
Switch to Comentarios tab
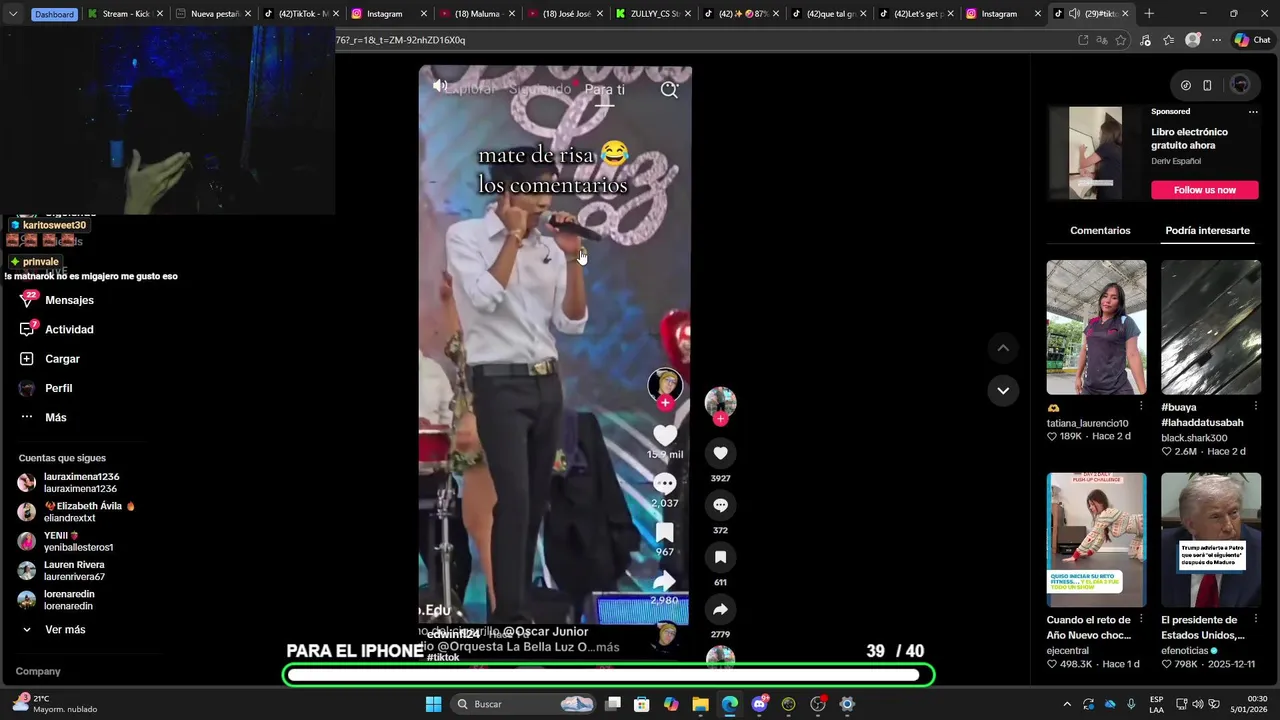click(x=1100, y=231)
